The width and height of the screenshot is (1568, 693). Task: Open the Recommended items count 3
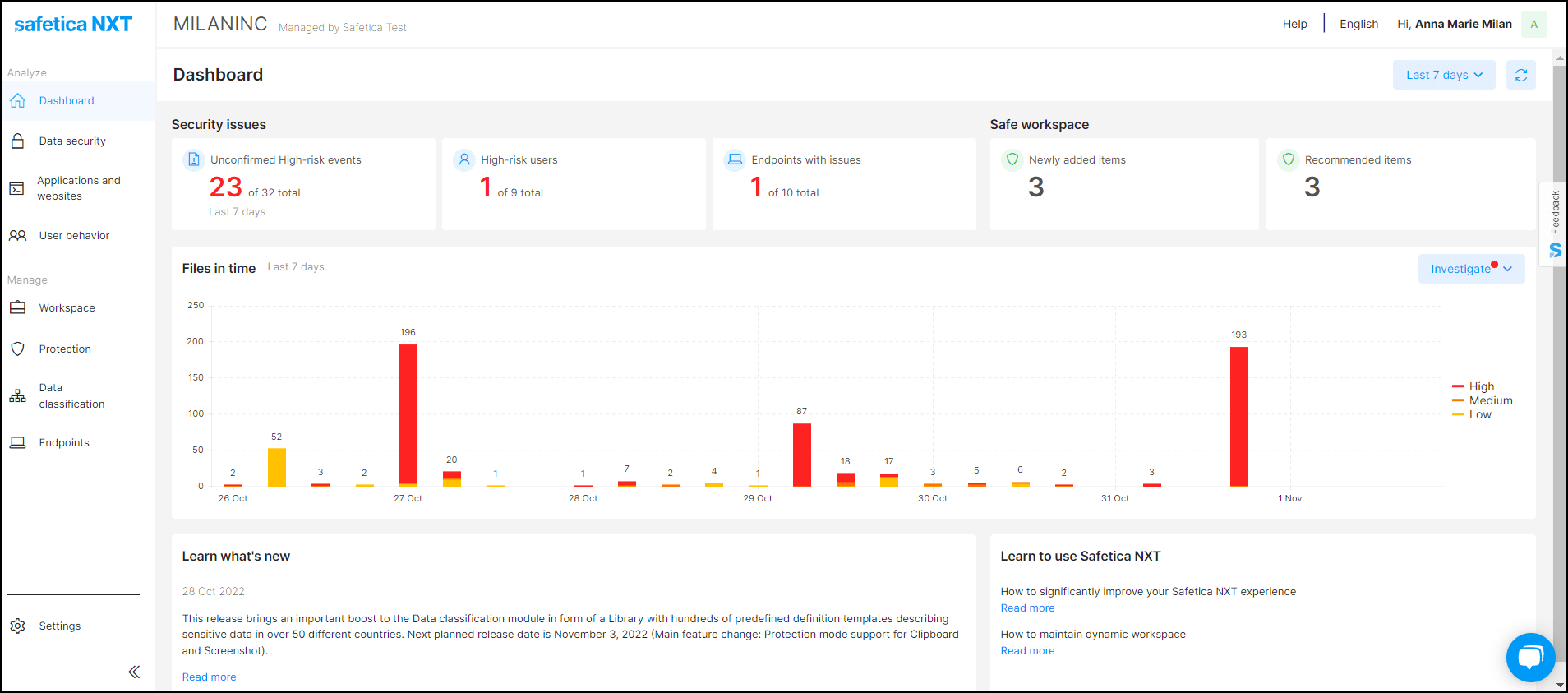1312,187
